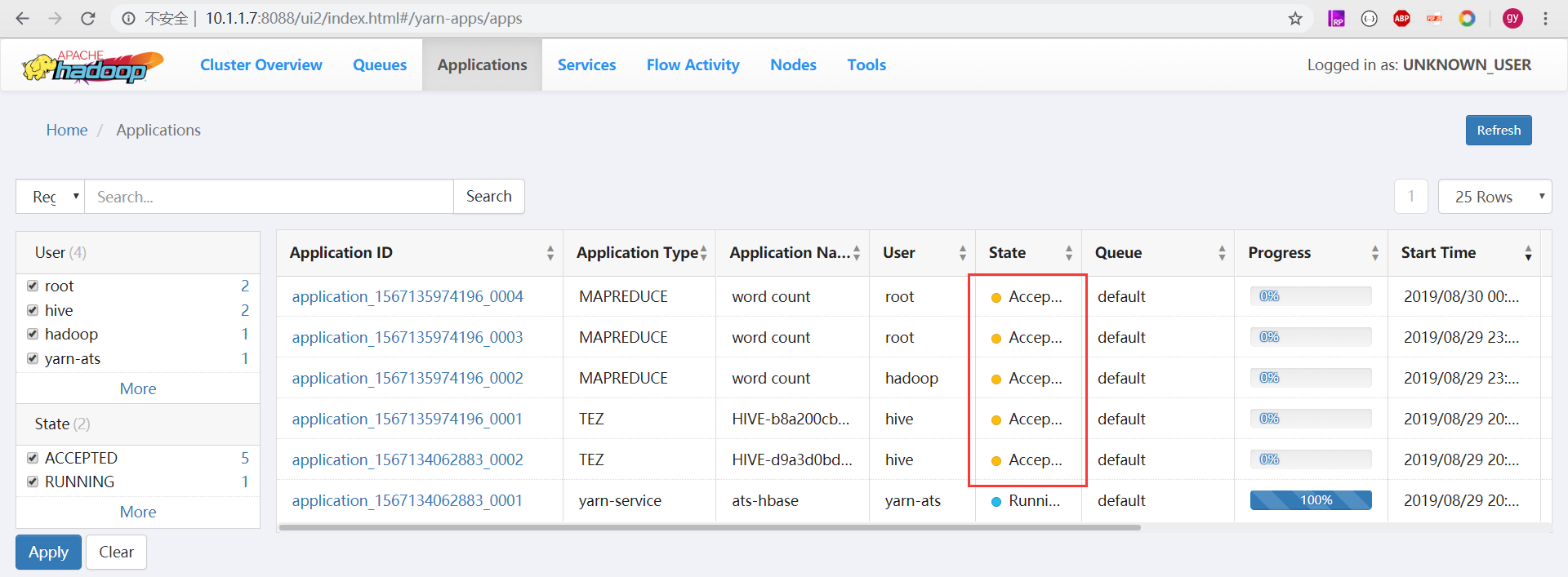1568x577 pixels.
Task: Toggle the yarn-ats user checkbox
Action: (x=33, y=358)
